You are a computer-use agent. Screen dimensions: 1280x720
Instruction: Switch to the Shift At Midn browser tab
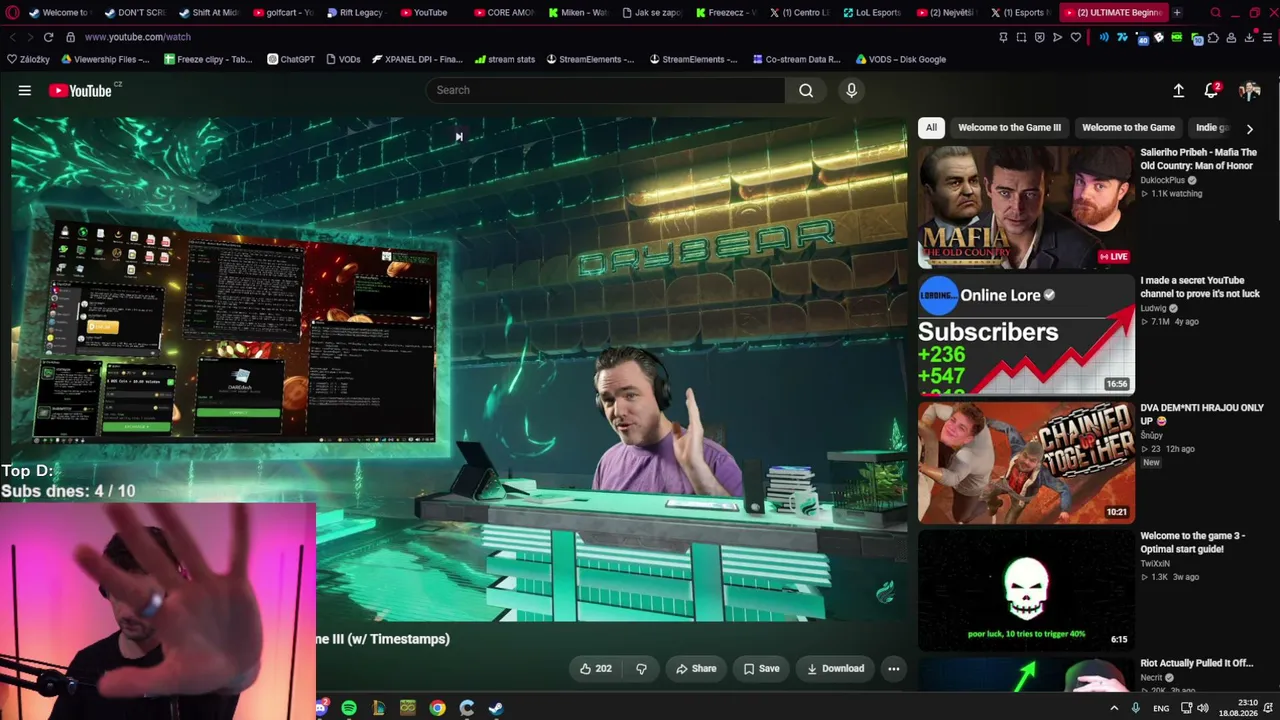point(207,13)
